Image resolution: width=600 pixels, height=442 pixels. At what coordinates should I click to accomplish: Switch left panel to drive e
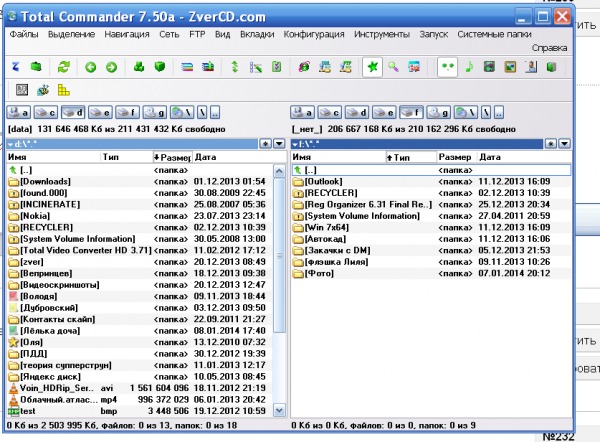pyautogui.click(x=100, y=113)
